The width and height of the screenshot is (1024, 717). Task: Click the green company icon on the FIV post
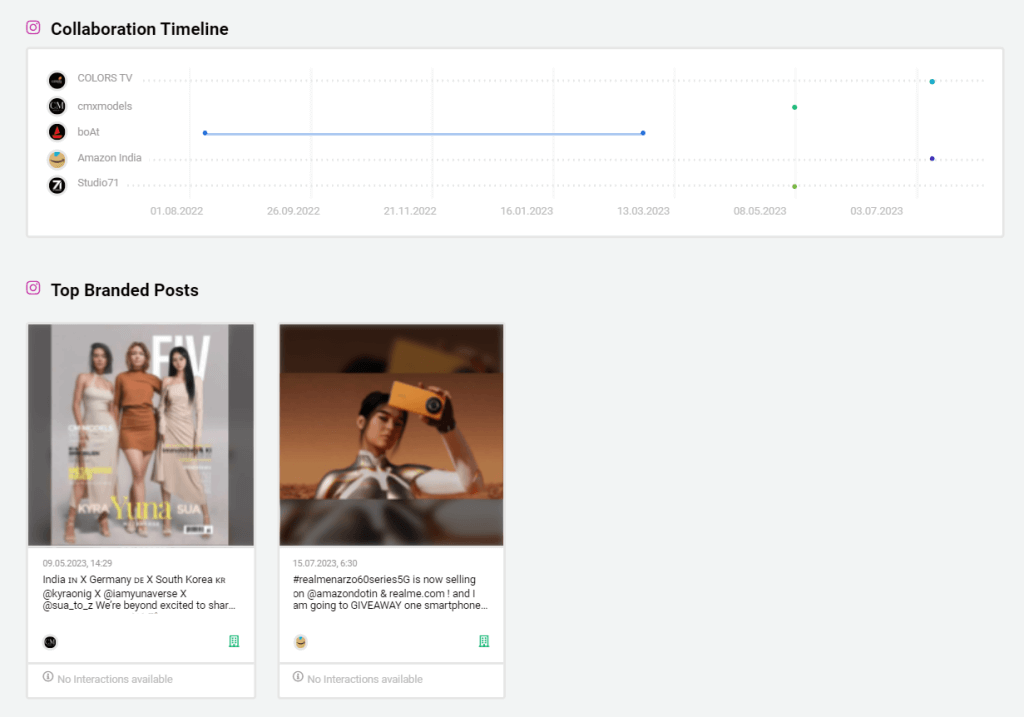234,642
